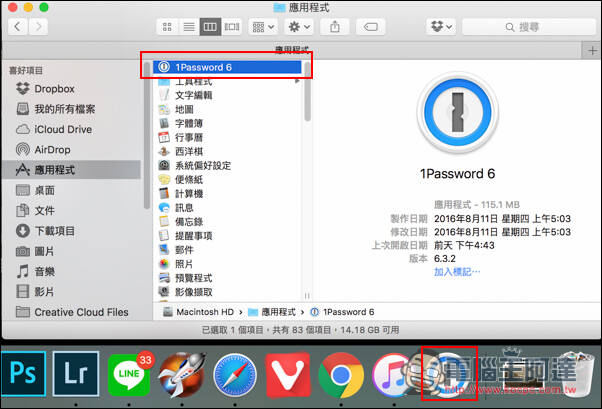The image size is (602, 409).
Task: Select 應用程式 in the sidebar
Action: [71, 170]
